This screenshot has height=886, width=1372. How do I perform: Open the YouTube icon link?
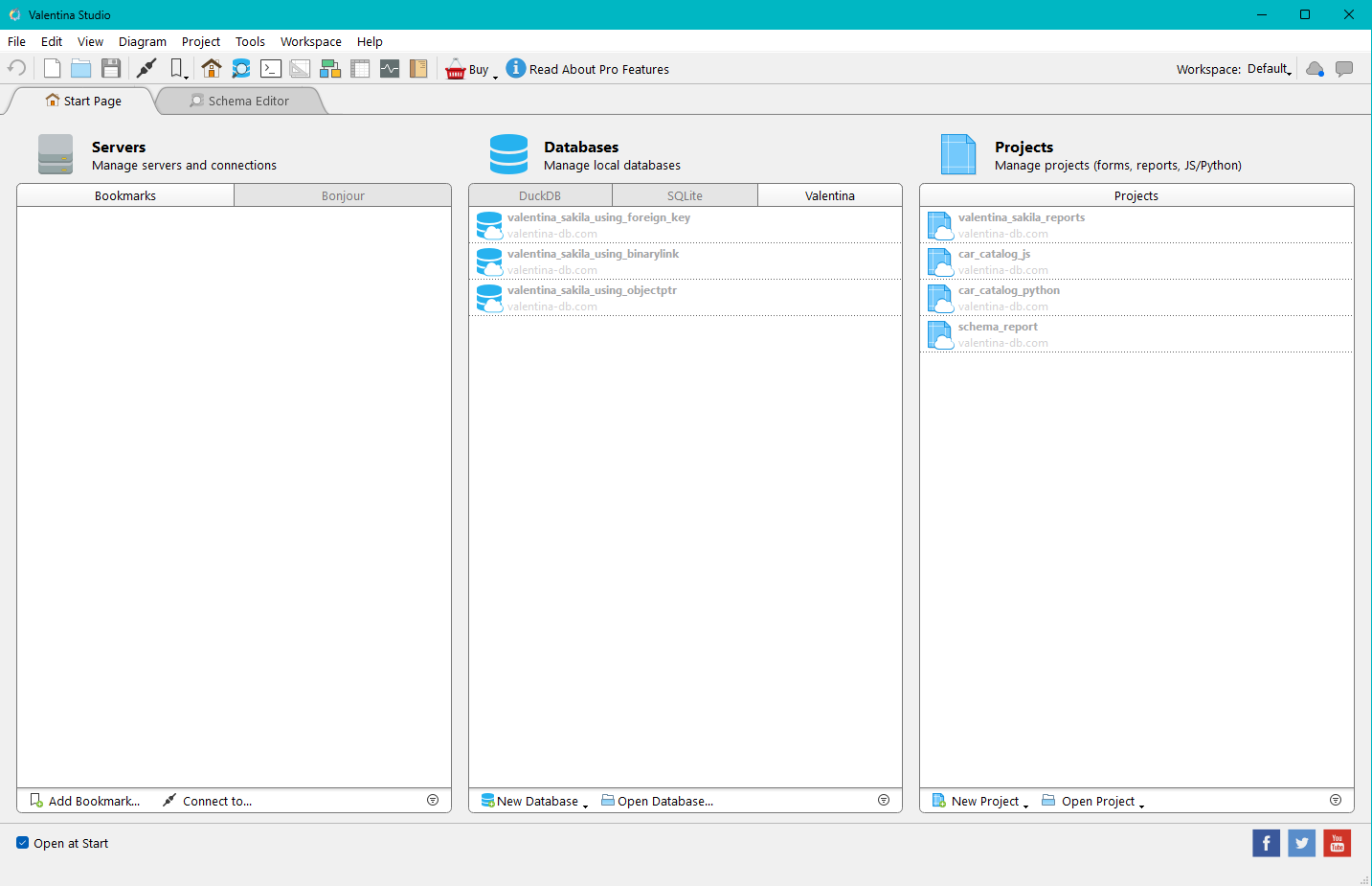click(1338, 843)
